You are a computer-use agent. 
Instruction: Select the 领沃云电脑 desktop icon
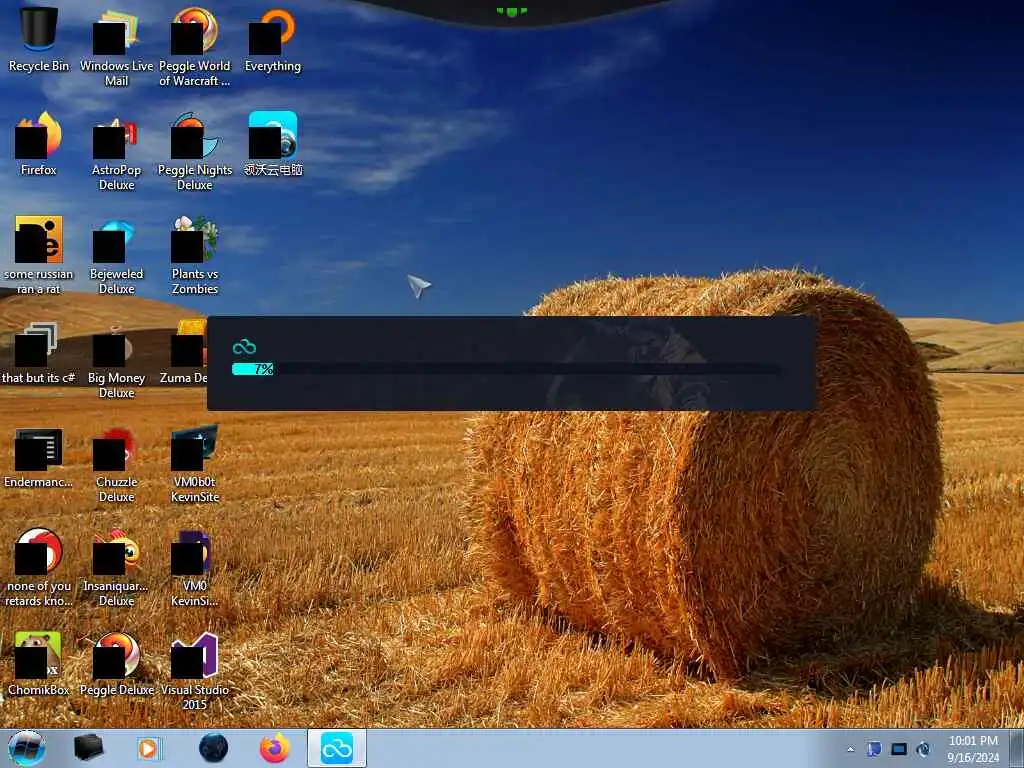coord(272,144)
